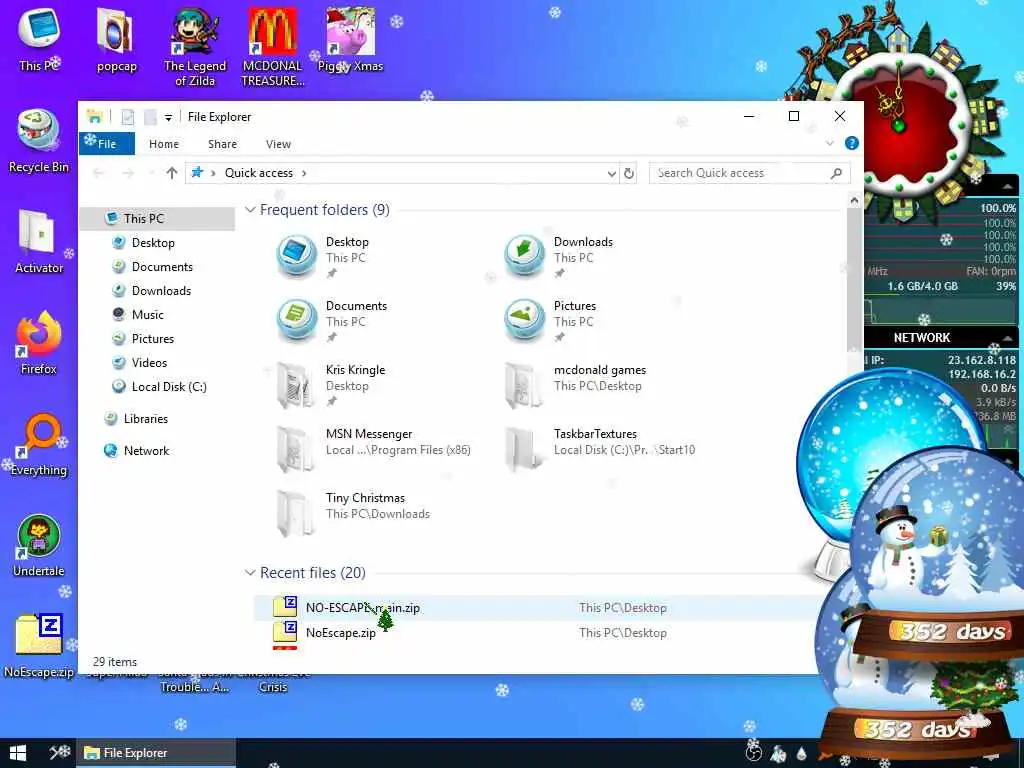Open Customize Quick Access Toolbar dropdown
Viewport: 1024px width, 768px height.
pos(168,118)
